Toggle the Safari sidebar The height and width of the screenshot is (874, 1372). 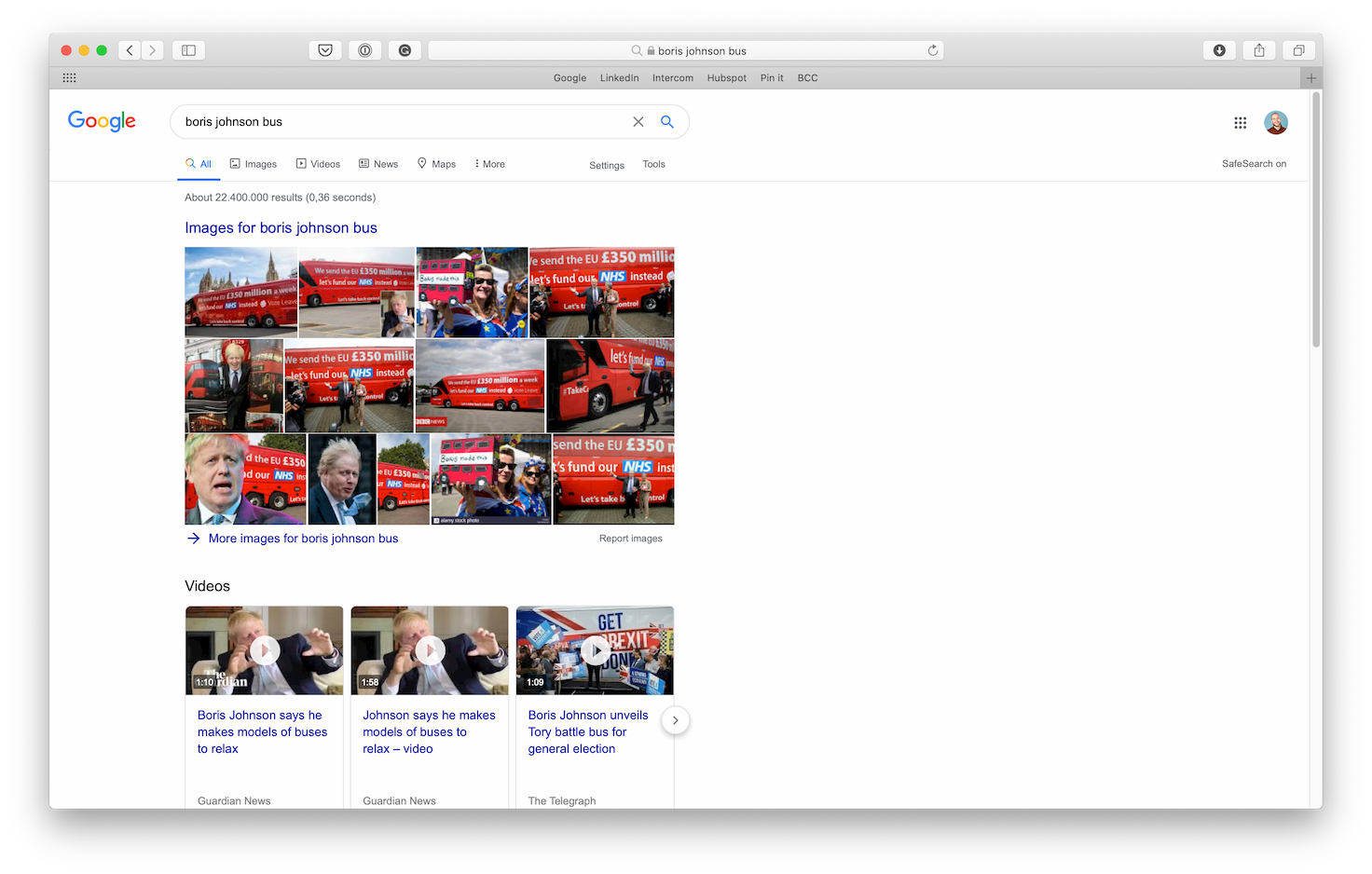click(187, 49)
